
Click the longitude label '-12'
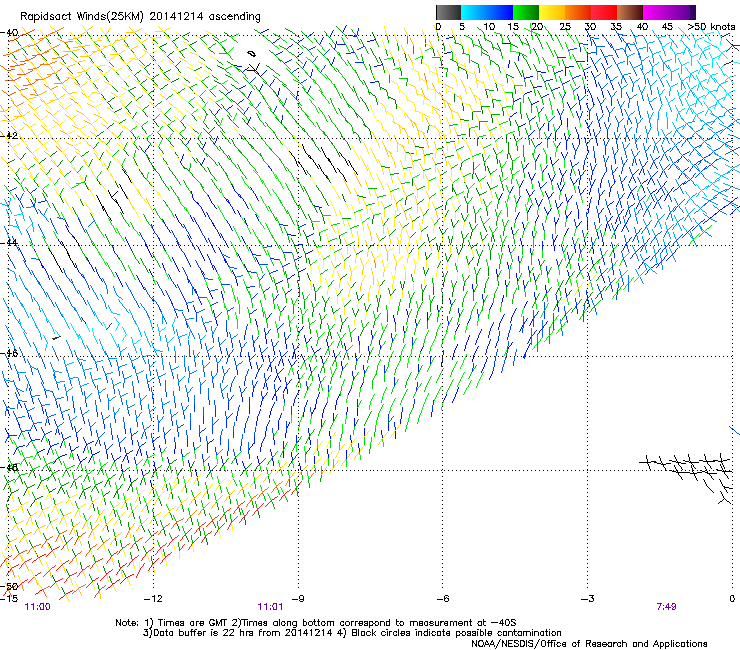(153, 598)
